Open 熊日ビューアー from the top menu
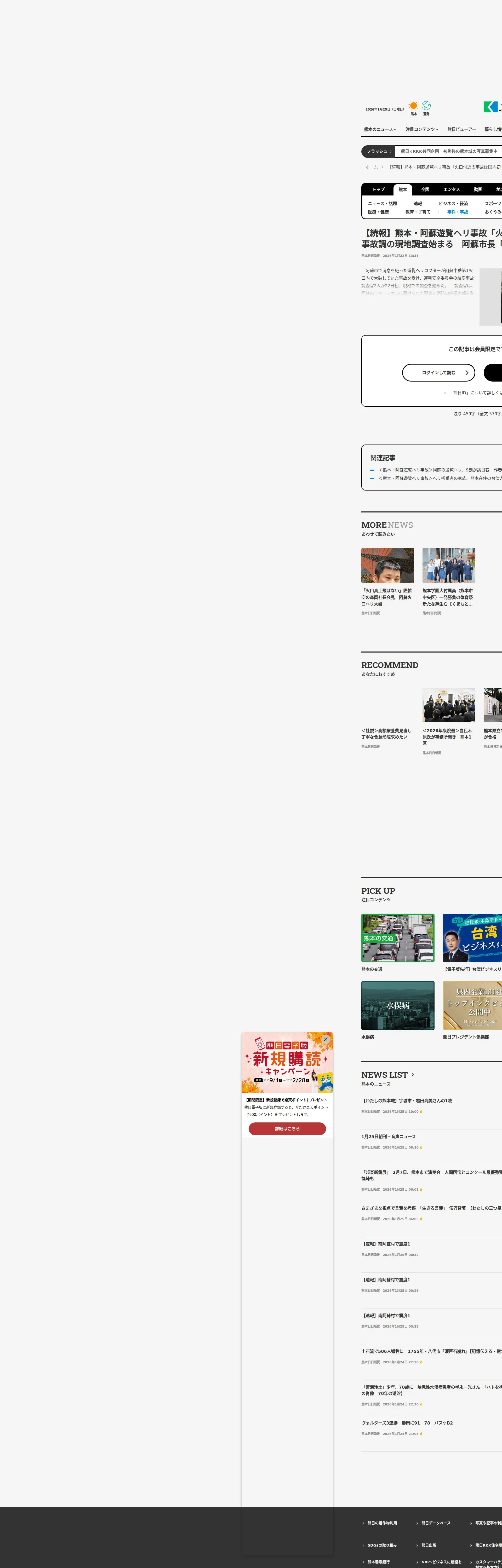 coord(461,129)
